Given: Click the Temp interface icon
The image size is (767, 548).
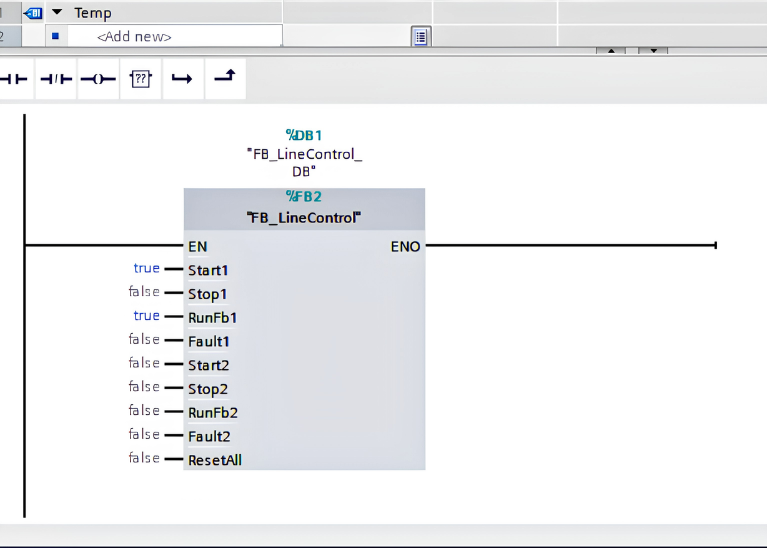Looking at the screenshot, I should (33, 13).
